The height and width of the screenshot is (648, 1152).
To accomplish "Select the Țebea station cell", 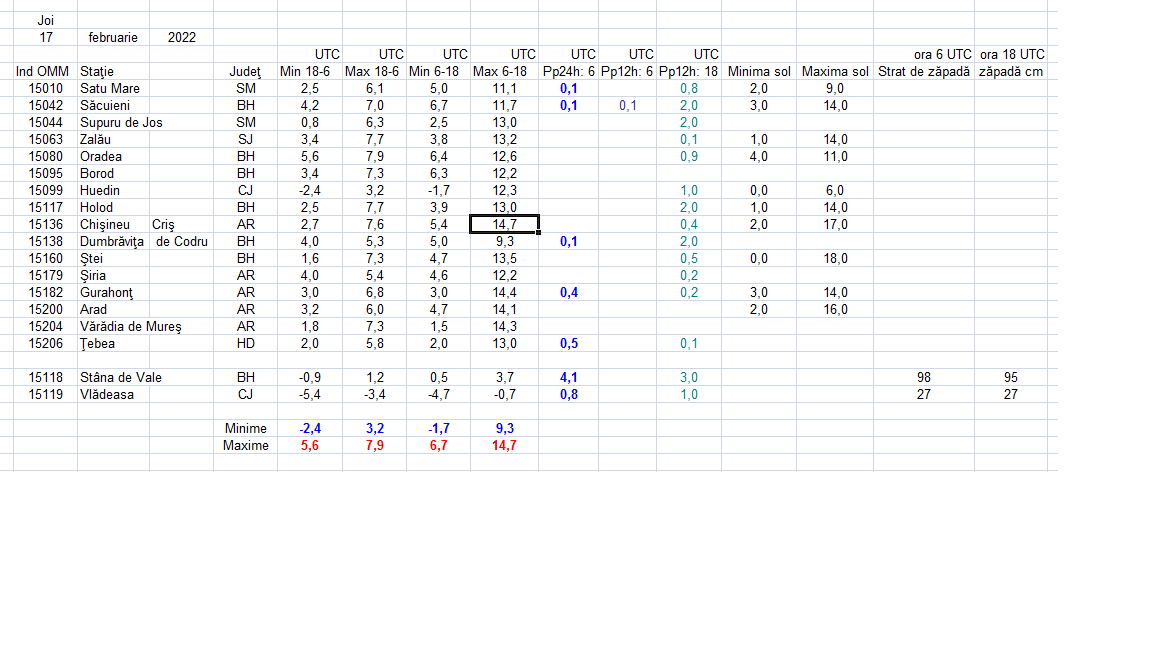I will [x=97, y=342].
